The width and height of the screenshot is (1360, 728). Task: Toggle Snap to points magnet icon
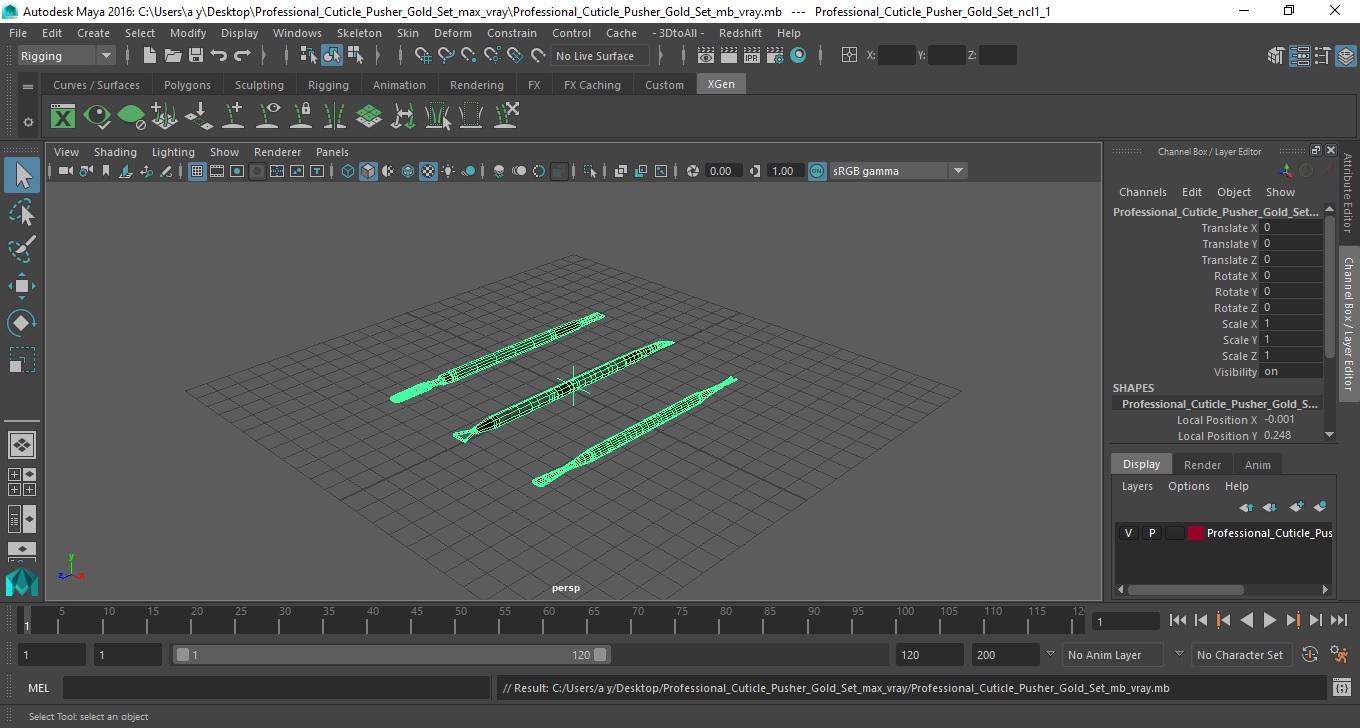(469, 56)
